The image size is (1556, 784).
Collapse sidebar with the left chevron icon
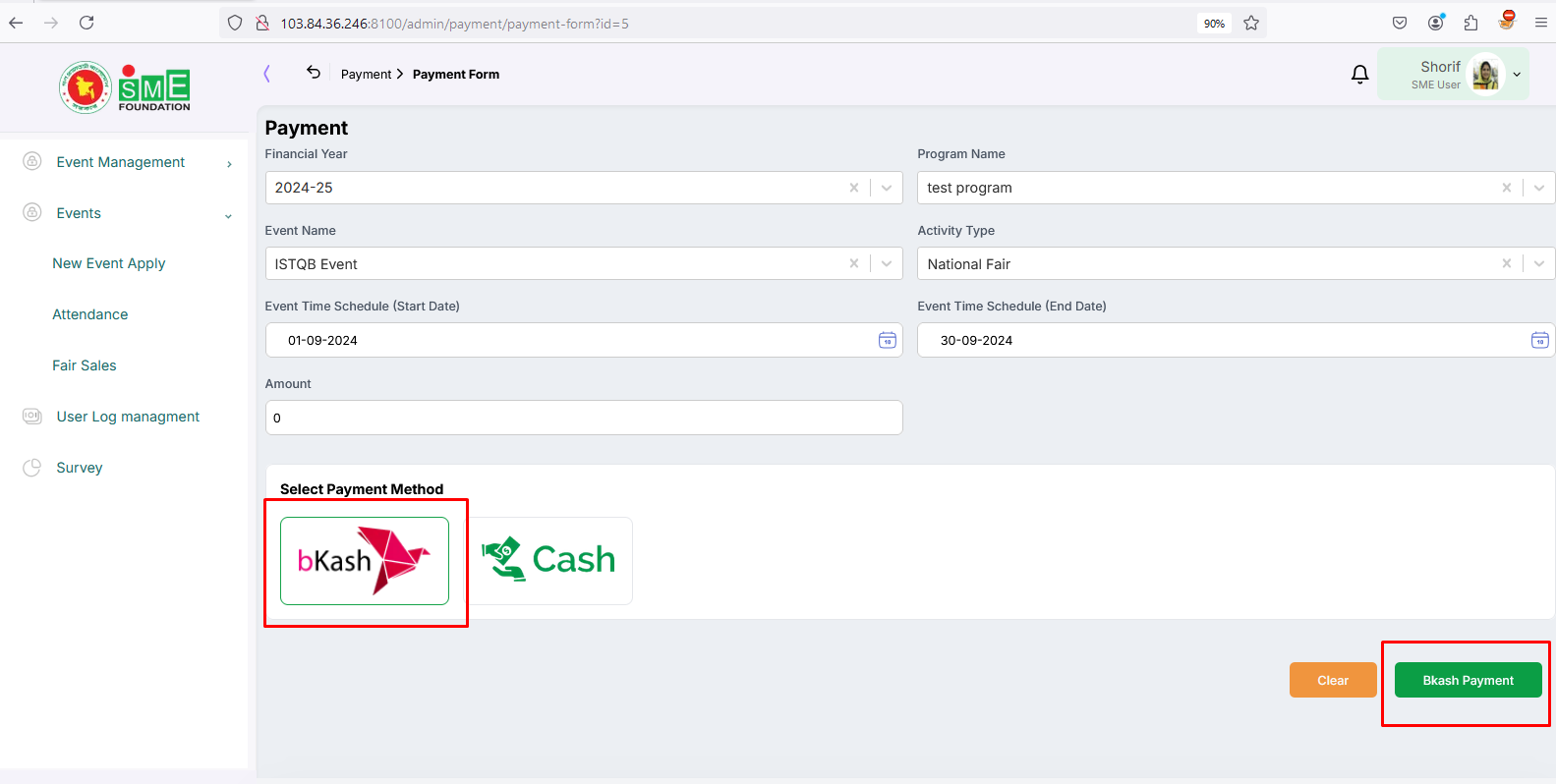tap(266, 74)
